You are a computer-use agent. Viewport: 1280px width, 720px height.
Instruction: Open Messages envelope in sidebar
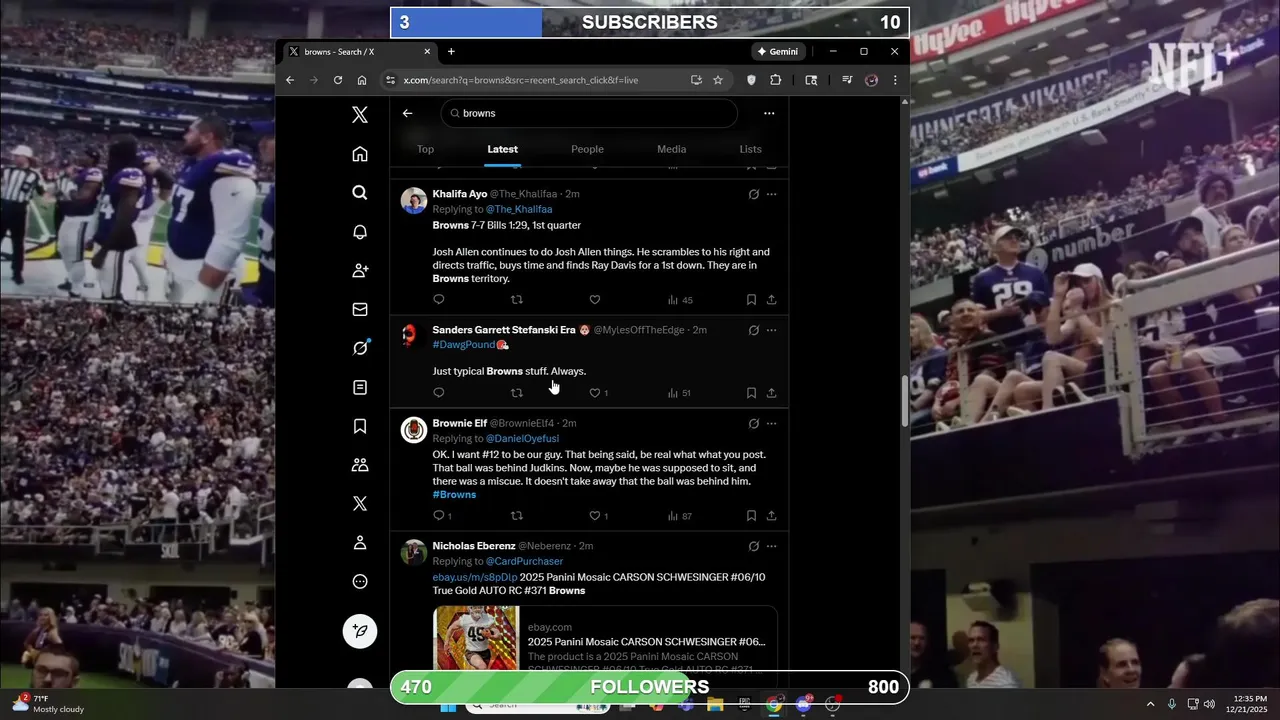click(360, 310)
